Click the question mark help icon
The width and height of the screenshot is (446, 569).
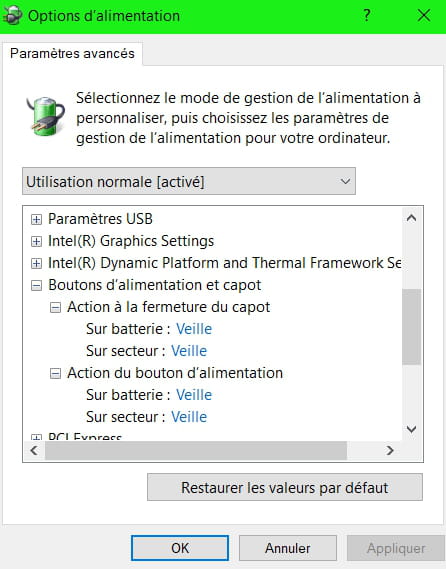367,16
